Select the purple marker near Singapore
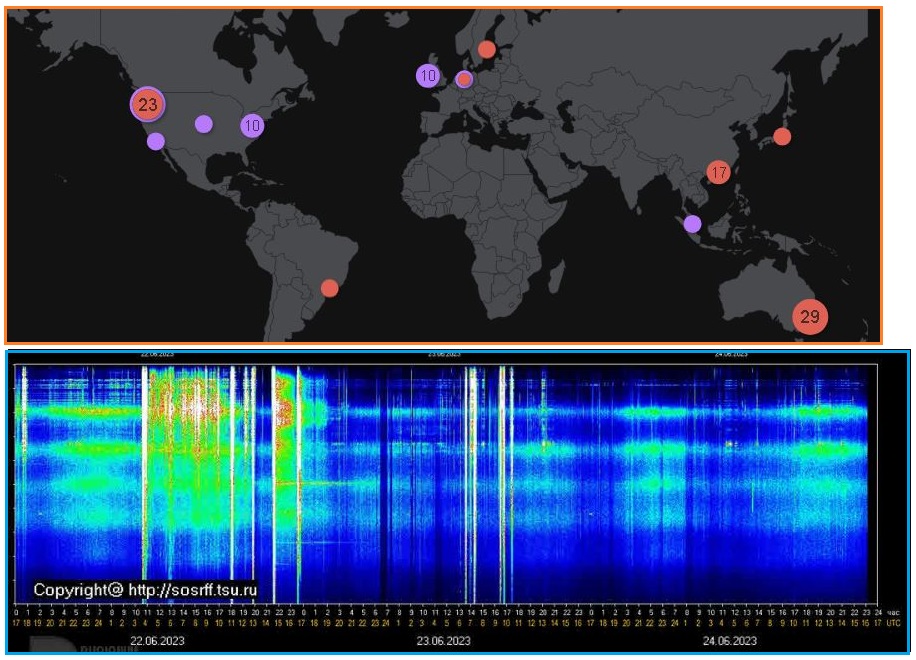 pyautogui.click(x=692, y=224)
